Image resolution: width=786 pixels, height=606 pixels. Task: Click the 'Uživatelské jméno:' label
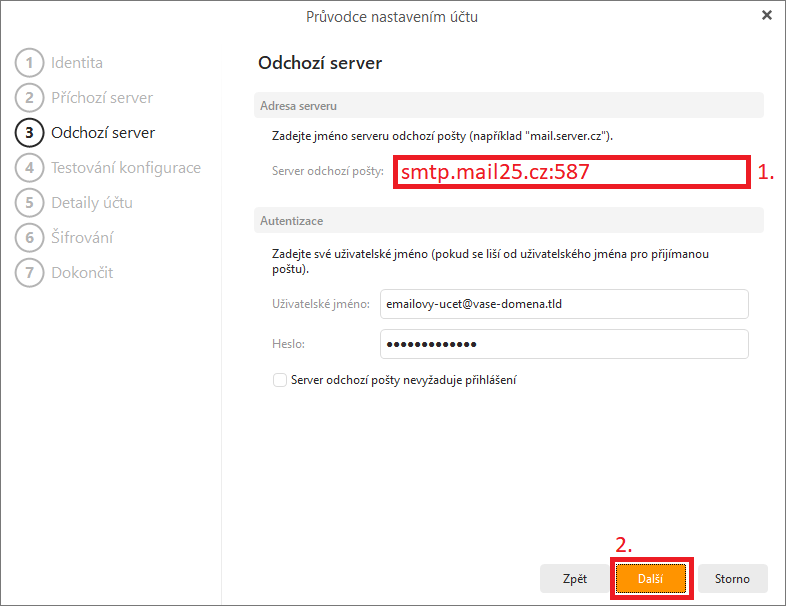[x=321, y=304]
